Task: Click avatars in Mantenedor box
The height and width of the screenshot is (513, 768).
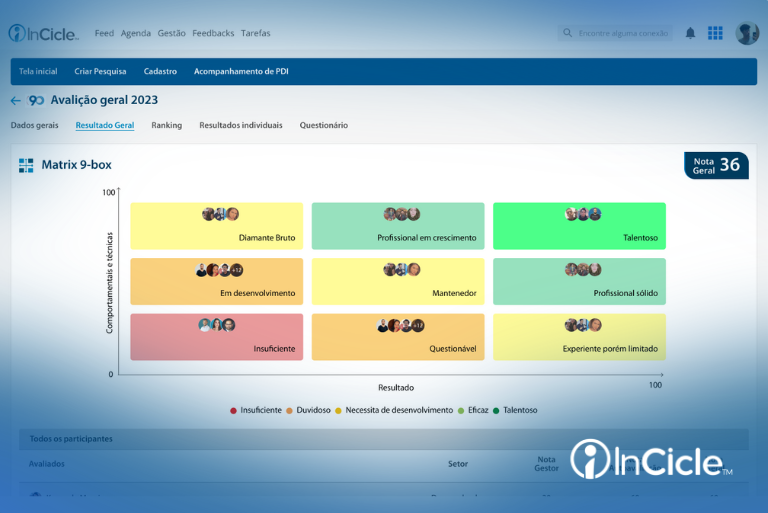Action: pyautogui.click(x=402, y=269)
